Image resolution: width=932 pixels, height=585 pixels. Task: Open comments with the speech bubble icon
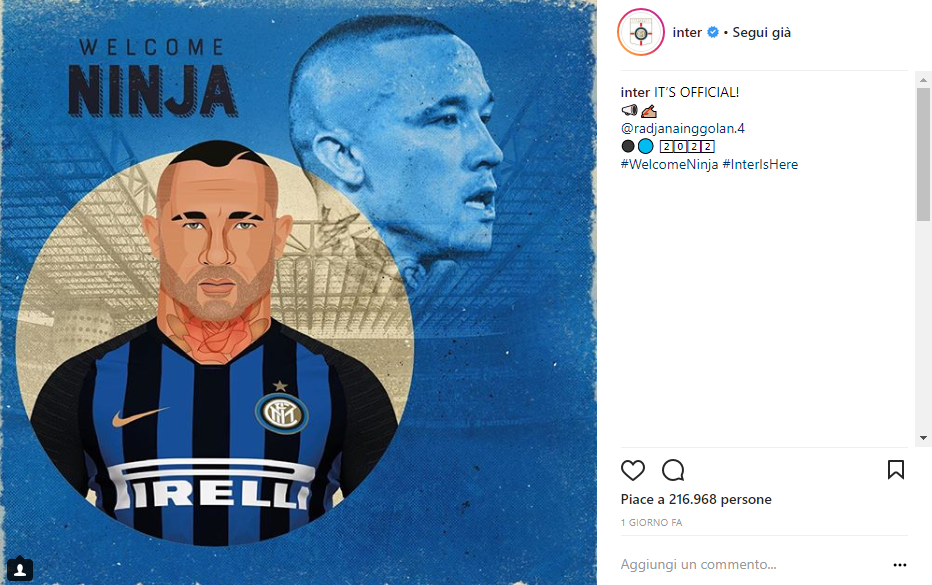[673, 470]
